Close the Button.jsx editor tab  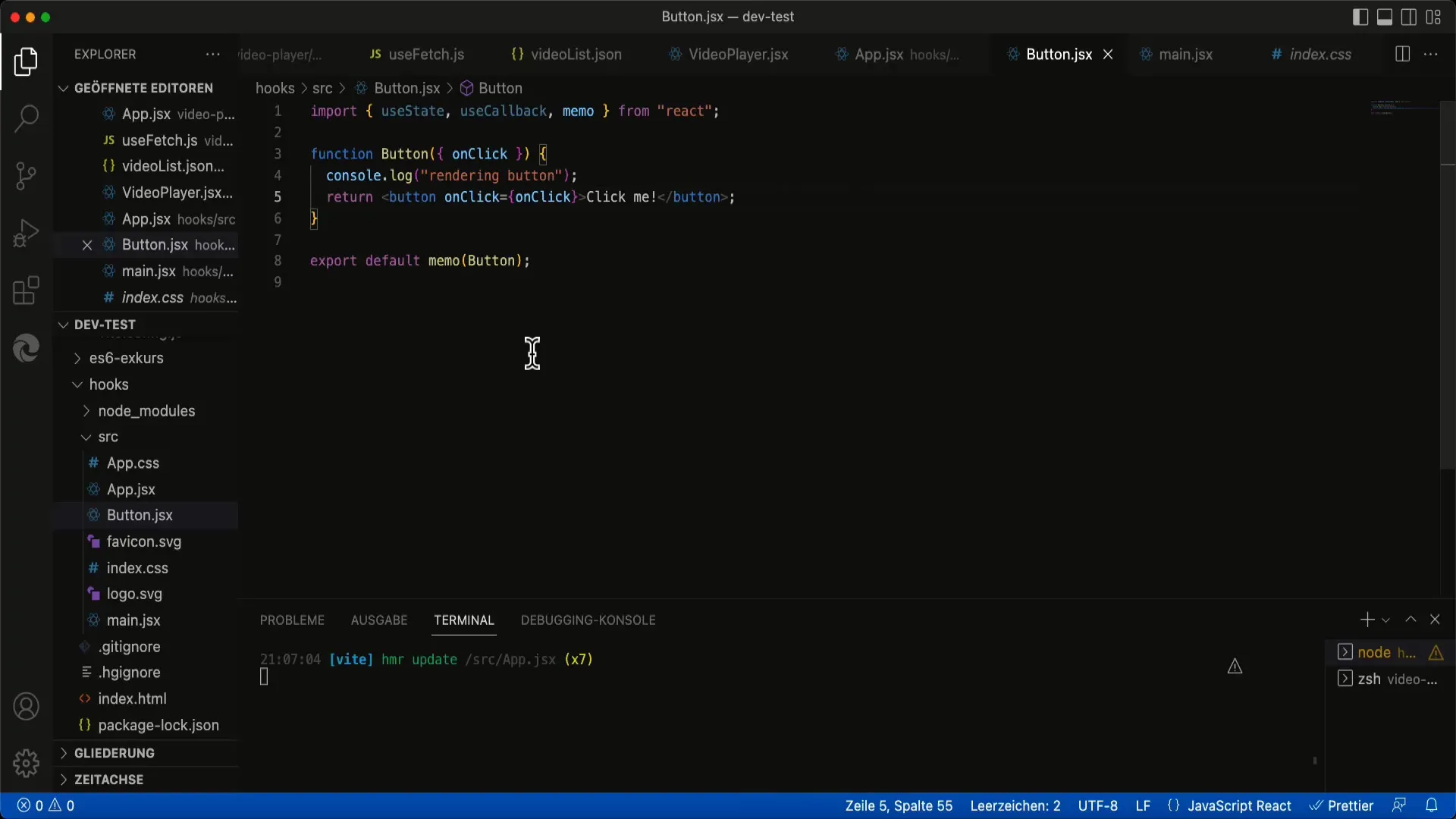1108,55
